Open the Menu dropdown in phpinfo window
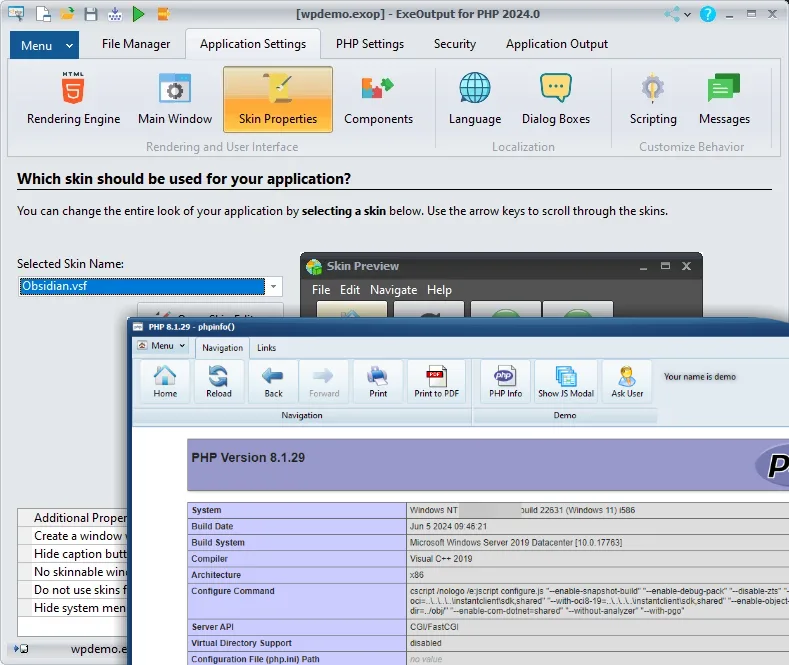 click(162, 346)
